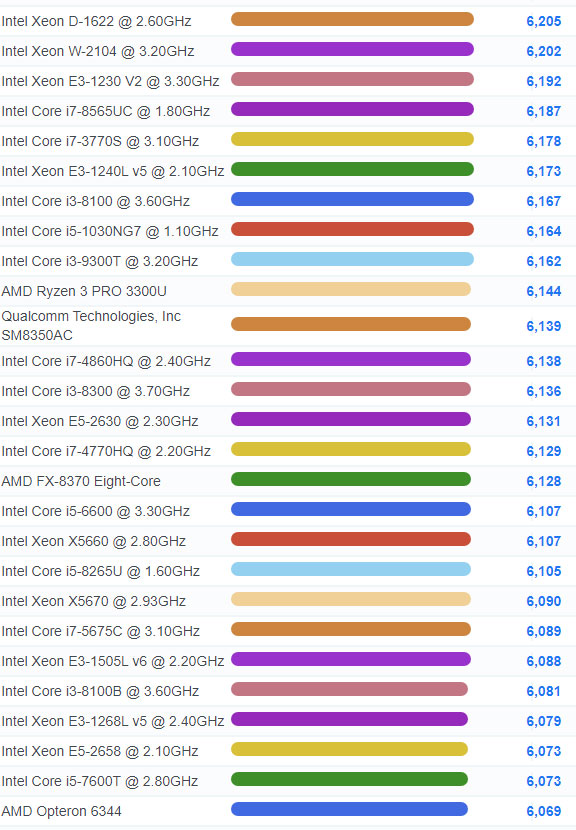The image size is (576, 830).
Task: Click the 6,205 score value
Action: [544, 21]
